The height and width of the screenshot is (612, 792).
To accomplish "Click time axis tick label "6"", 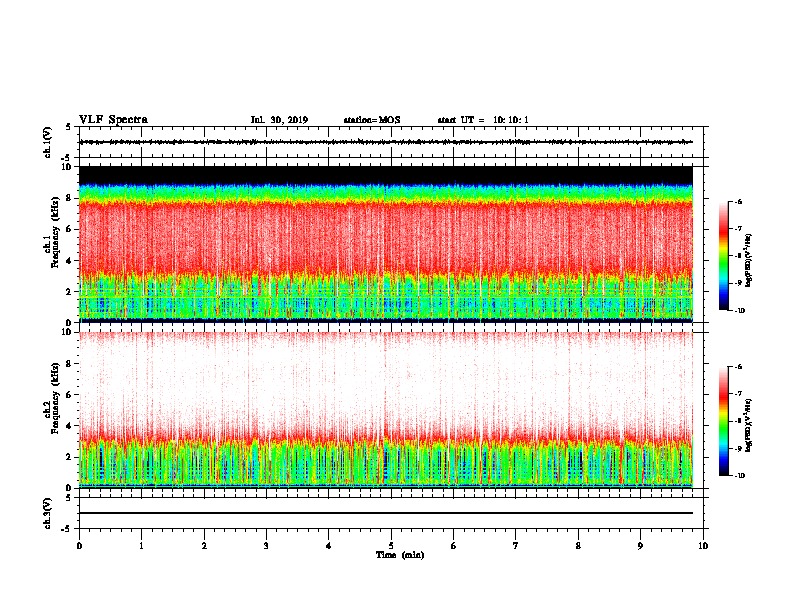I will pyautogui.click(x=454, y=546).
